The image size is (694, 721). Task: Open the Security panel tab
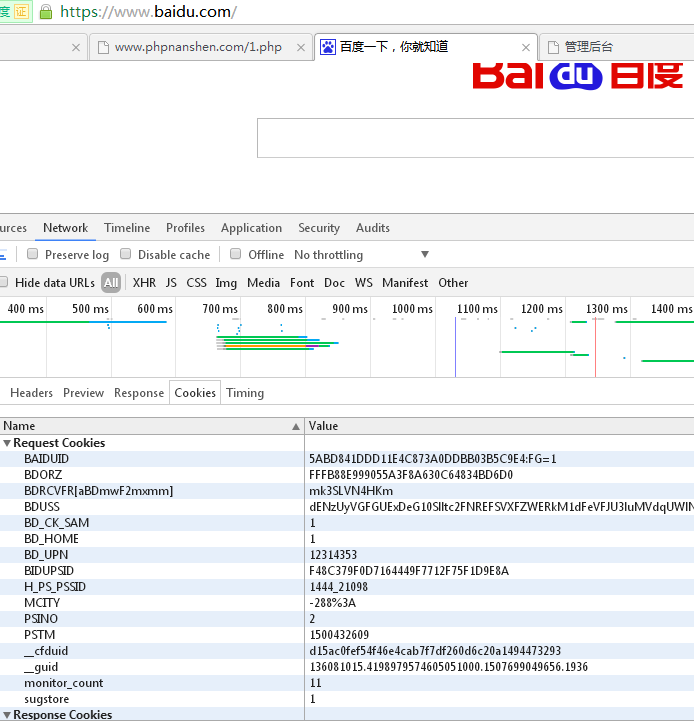click(x=319, y=228)
